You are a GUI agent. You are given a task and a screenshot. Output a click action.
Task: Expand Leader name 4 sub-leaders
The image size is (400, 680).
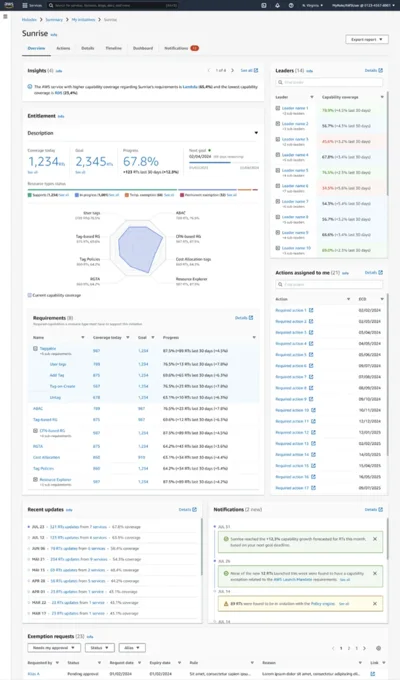pos(278,155)
